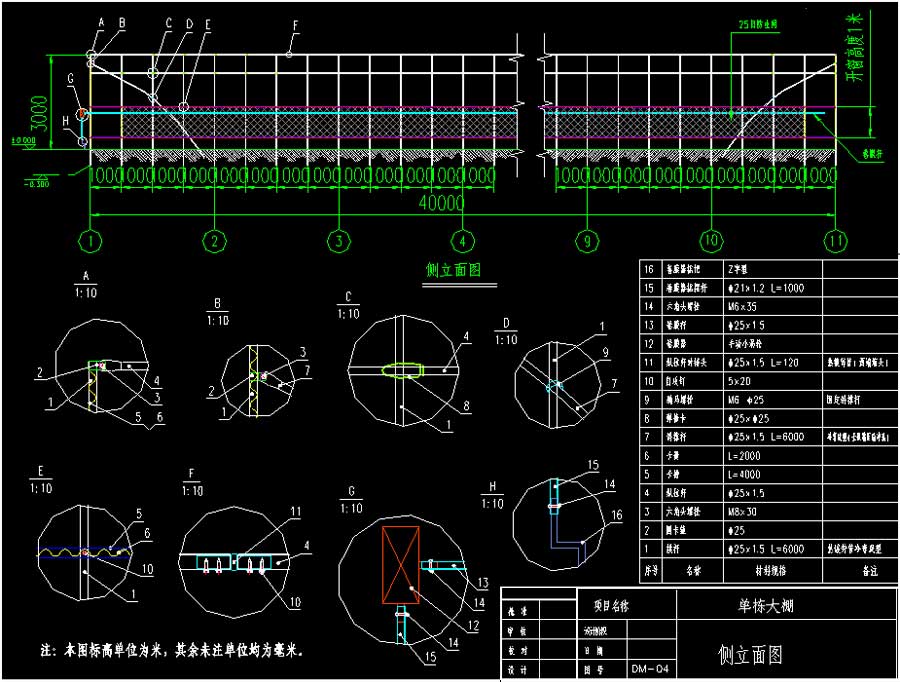Click callout letter H left of the elevation
900x682 pixels.
point(65,121)
